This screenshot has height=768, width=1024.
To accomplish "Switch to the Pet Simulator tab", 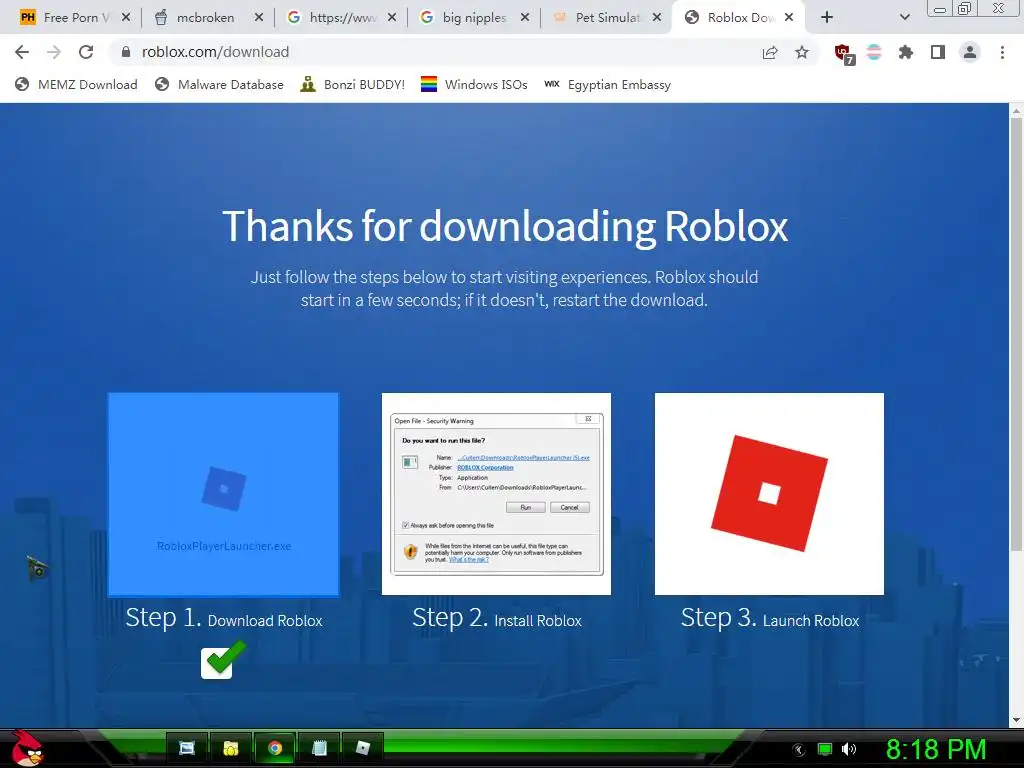I will tap(607, 18).
